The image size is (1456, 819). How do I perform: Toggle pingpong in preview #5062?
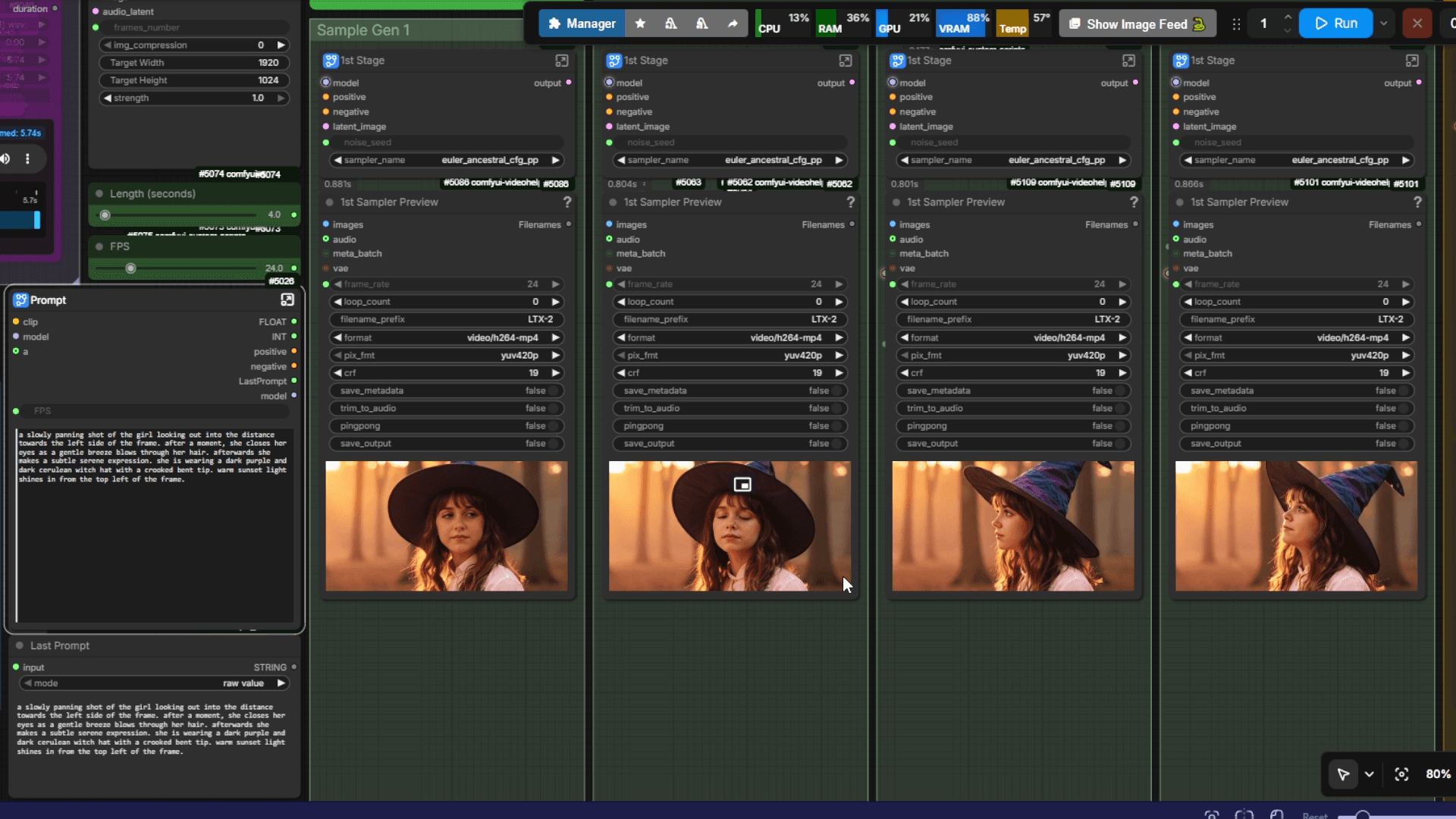tap(732, 426)
